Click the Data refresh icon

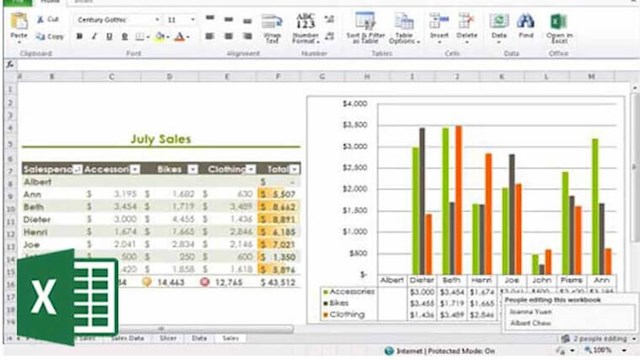499,21
